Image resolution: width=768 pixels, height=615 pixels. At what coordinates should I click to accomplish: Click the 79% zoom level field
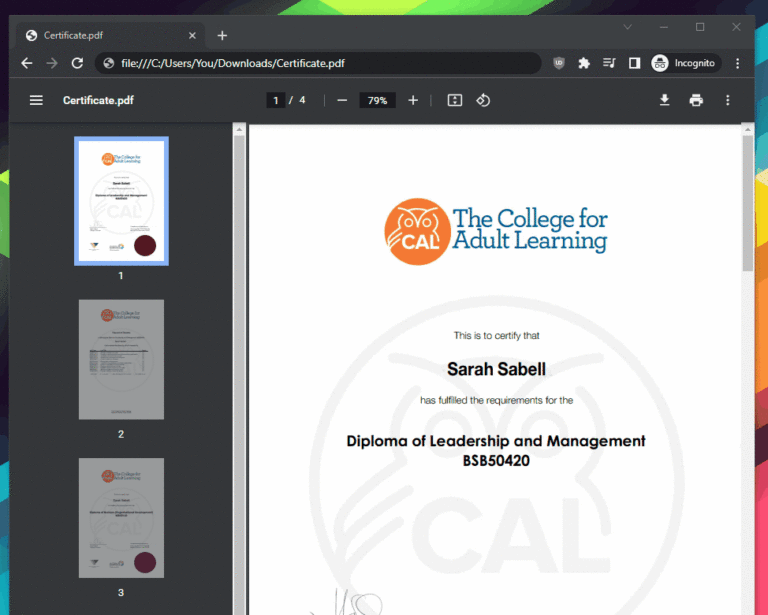pos(377,100)
